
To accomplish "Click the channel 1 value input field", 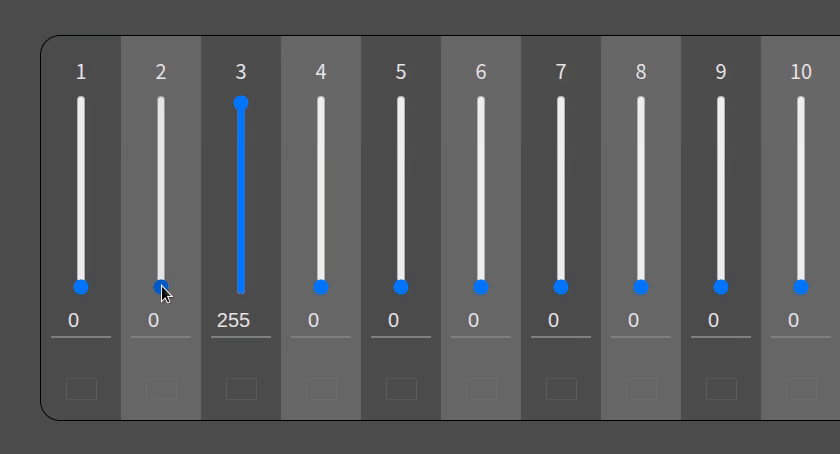I will (81, 321).
